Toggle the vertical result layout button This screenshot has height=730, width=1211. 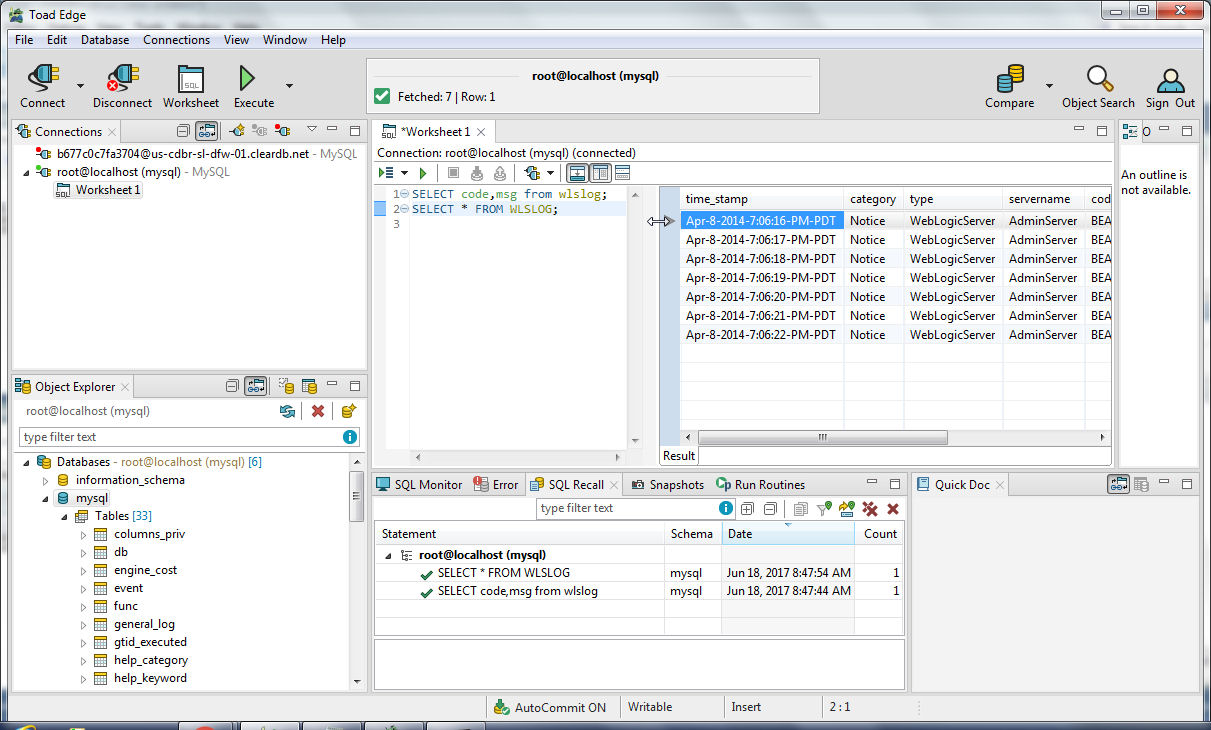tap(600, 173)
